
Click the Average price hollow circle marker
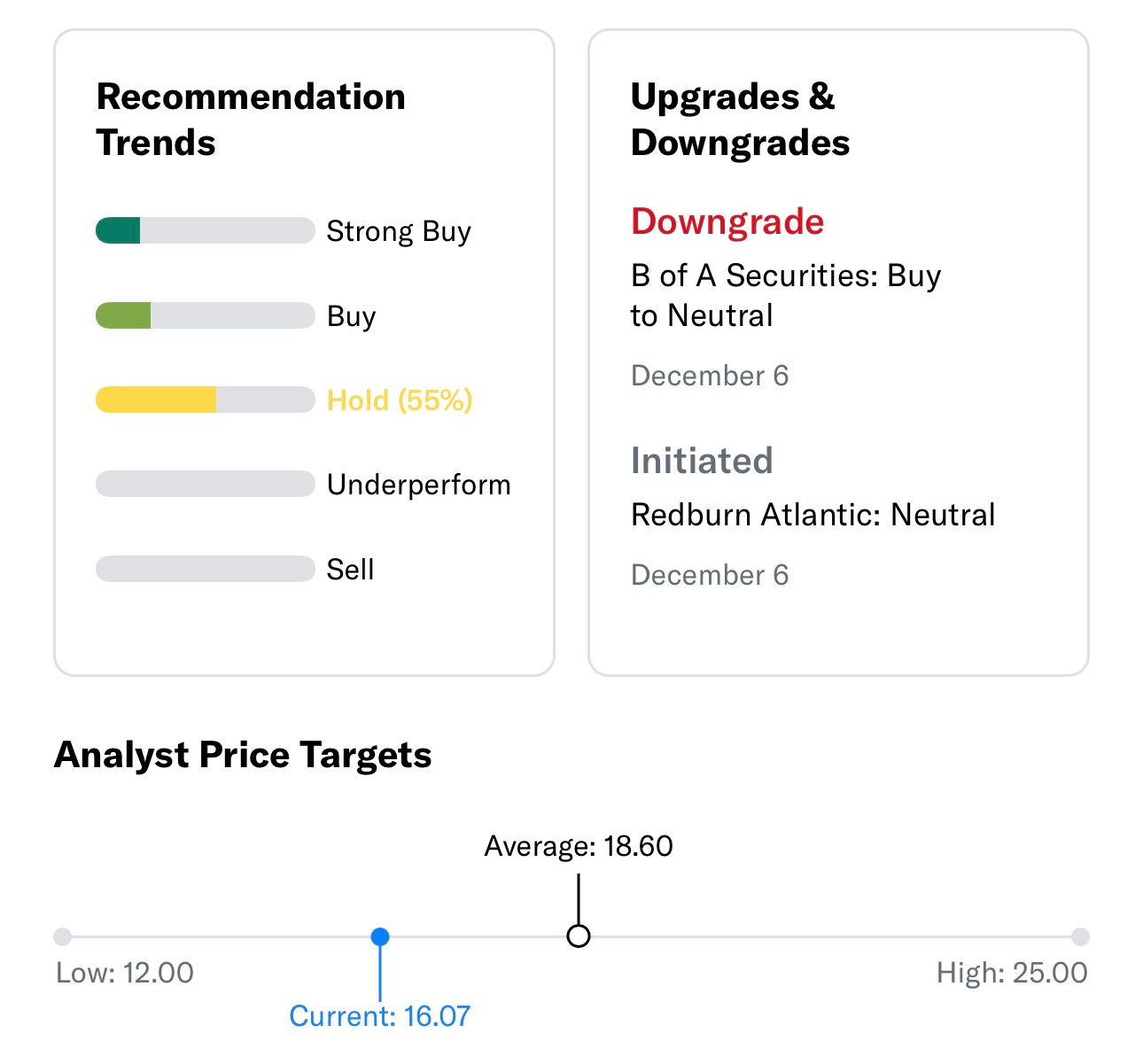click(579, 936)
